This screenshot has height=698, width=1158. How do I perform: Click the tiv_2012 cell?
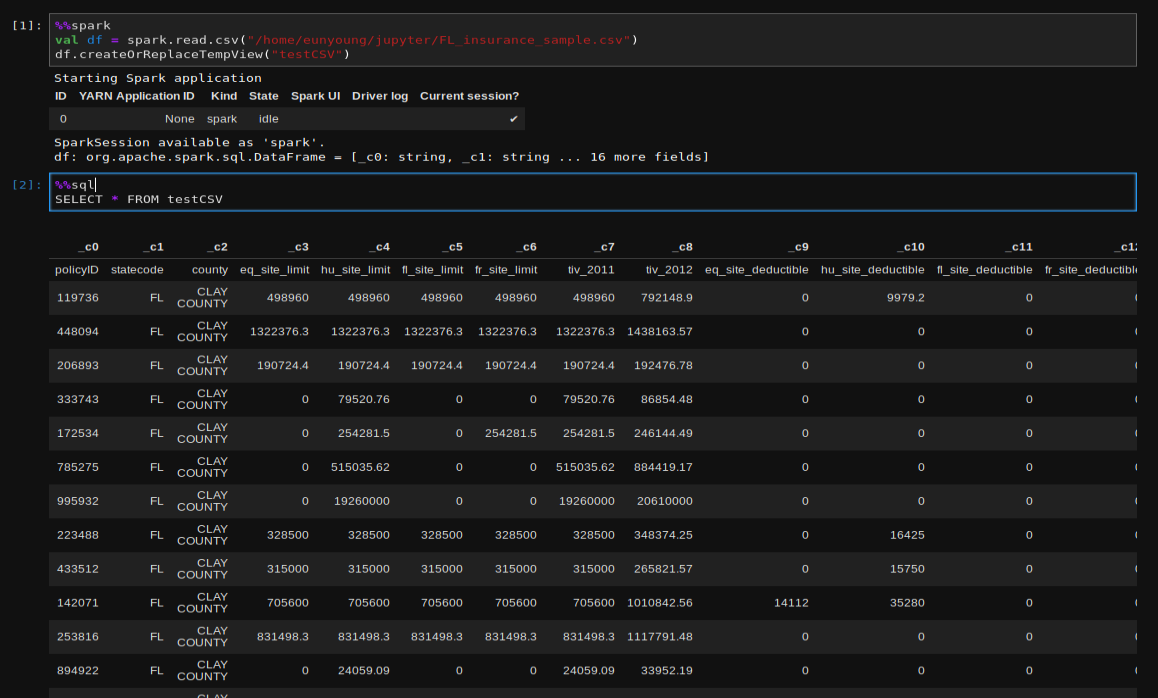click(x=669, y=270)
